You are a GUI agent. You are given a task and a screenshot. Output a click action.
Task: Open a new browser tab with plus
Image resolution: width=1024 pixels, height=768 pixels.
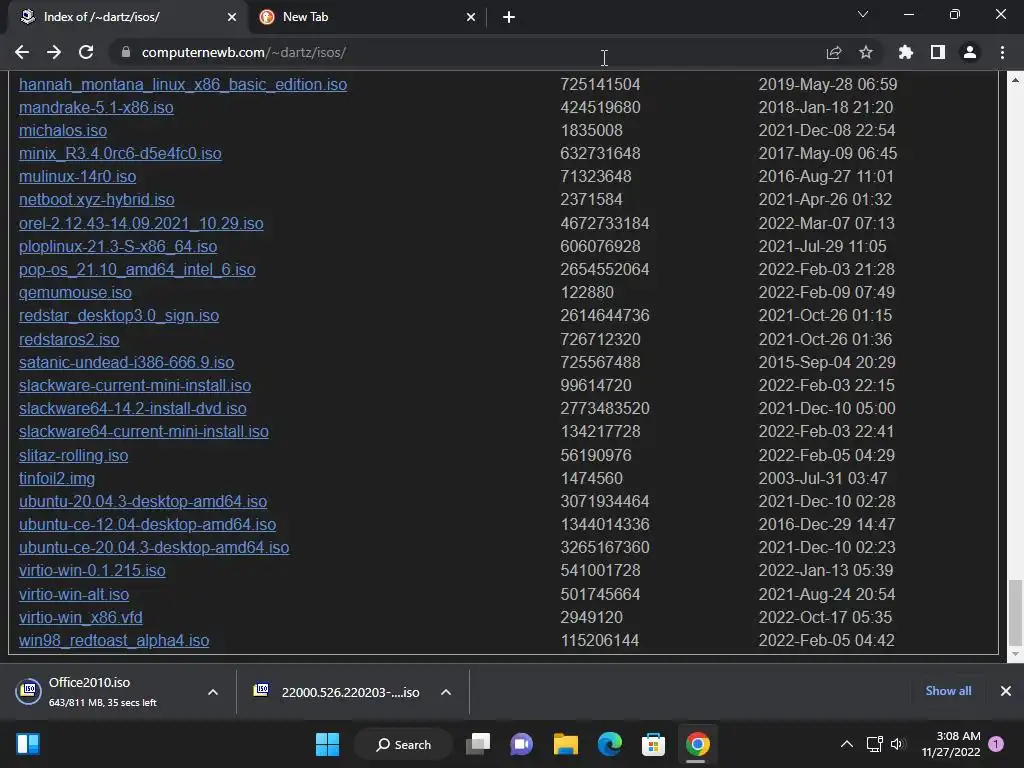coord(509,17)
